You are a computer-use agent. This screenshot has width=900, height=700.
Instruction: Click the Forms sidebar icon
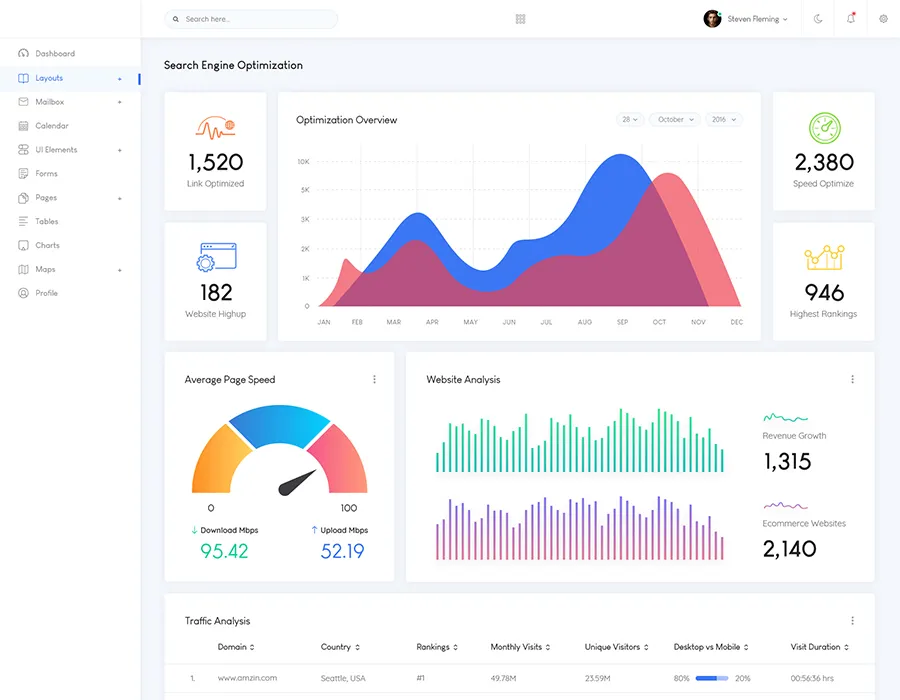click(x=23, y=173)
